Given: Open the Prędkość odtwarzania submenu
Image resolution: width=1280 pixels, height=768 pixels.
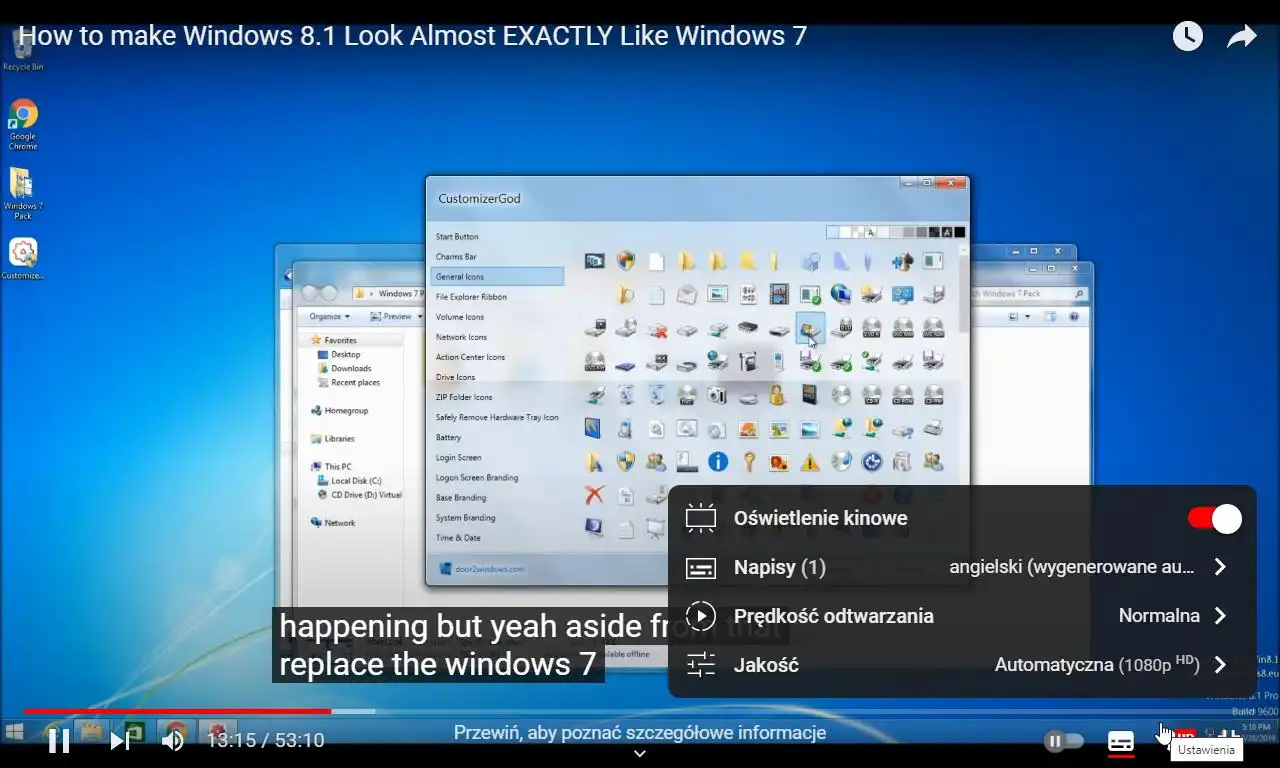Looking at the screenshot, I should [x=961, y=616].
